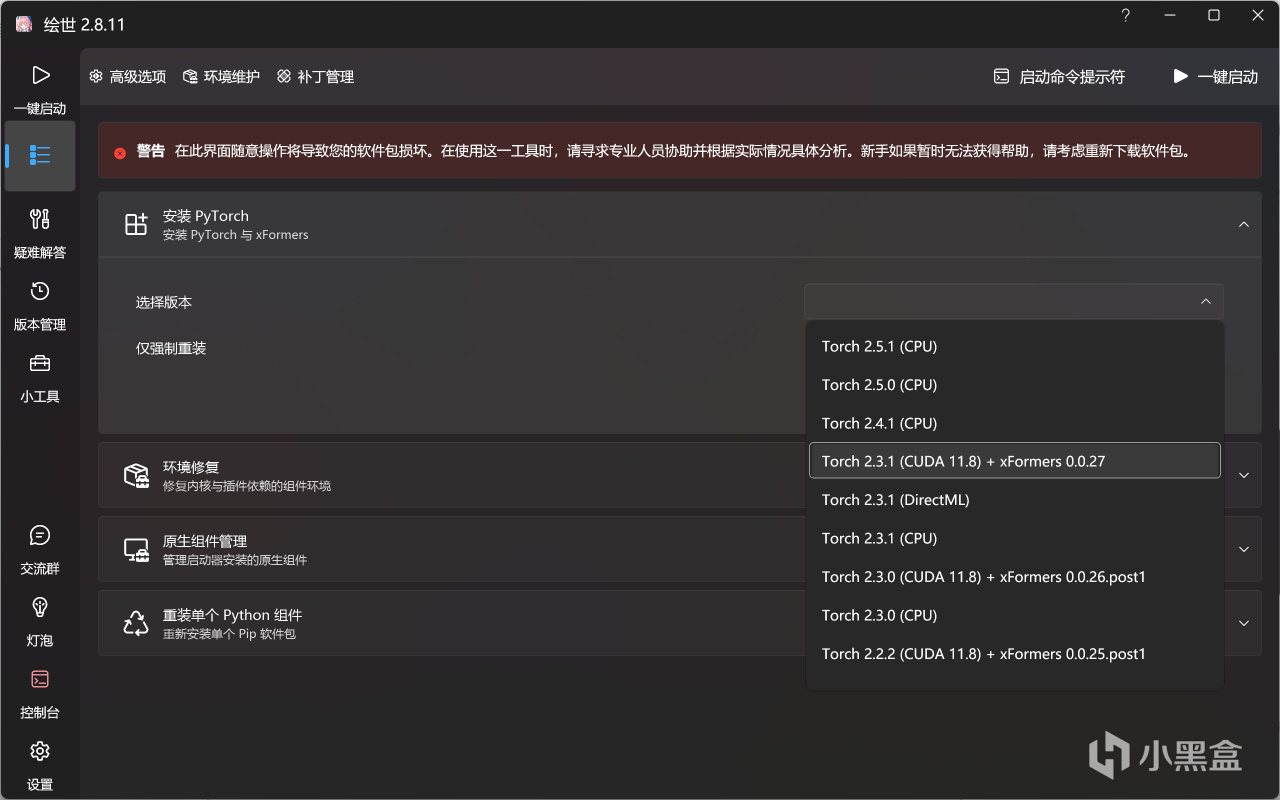Choose Torch 2.2.2 CUDA 11.8 xFormers 0.0.25.post1
1280x800 pixels.
1014,654
